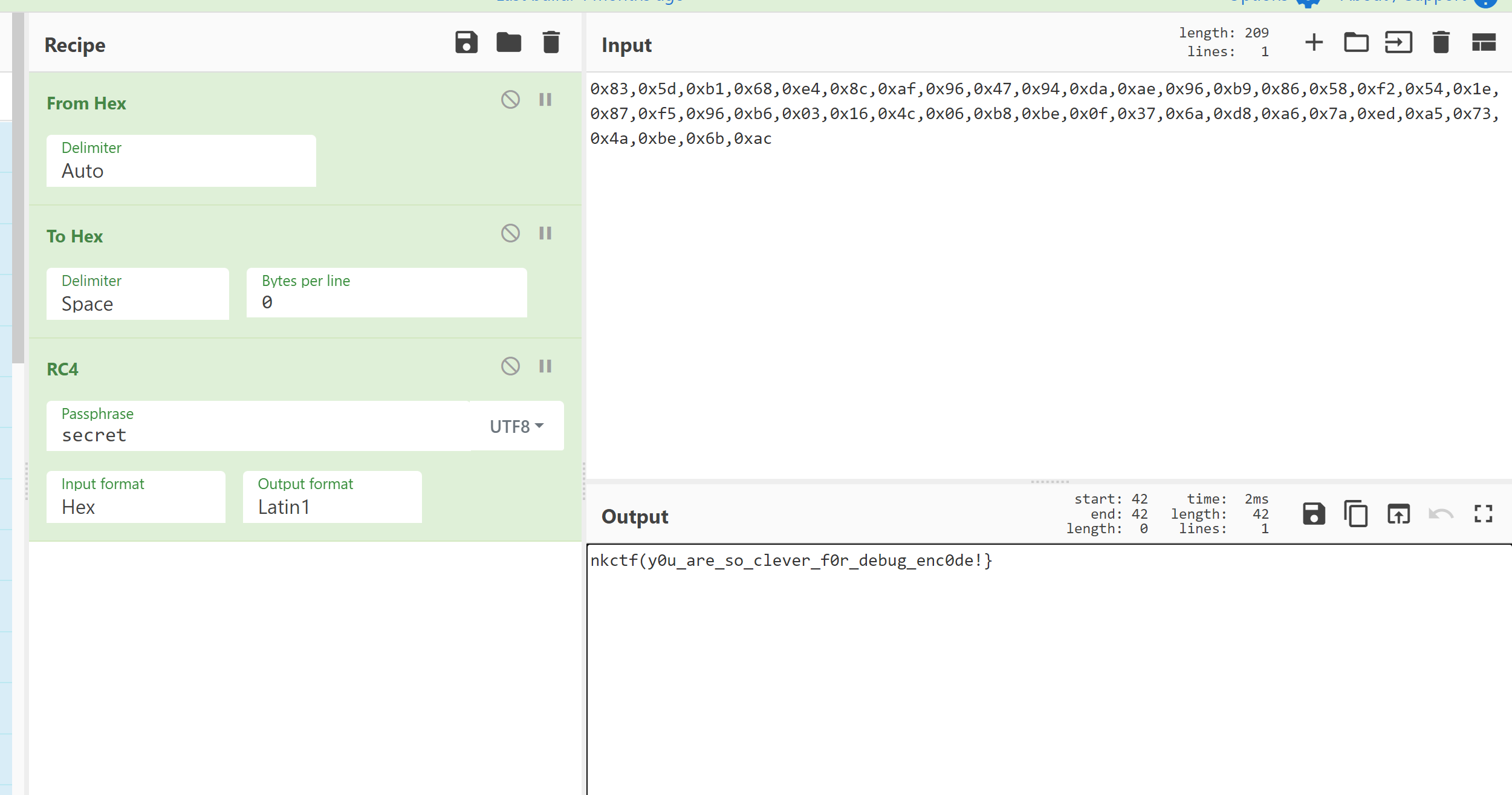The height and width of the screenshot is (795, 1512).
Task: Open folder as input
Action: coord(1356,42)
